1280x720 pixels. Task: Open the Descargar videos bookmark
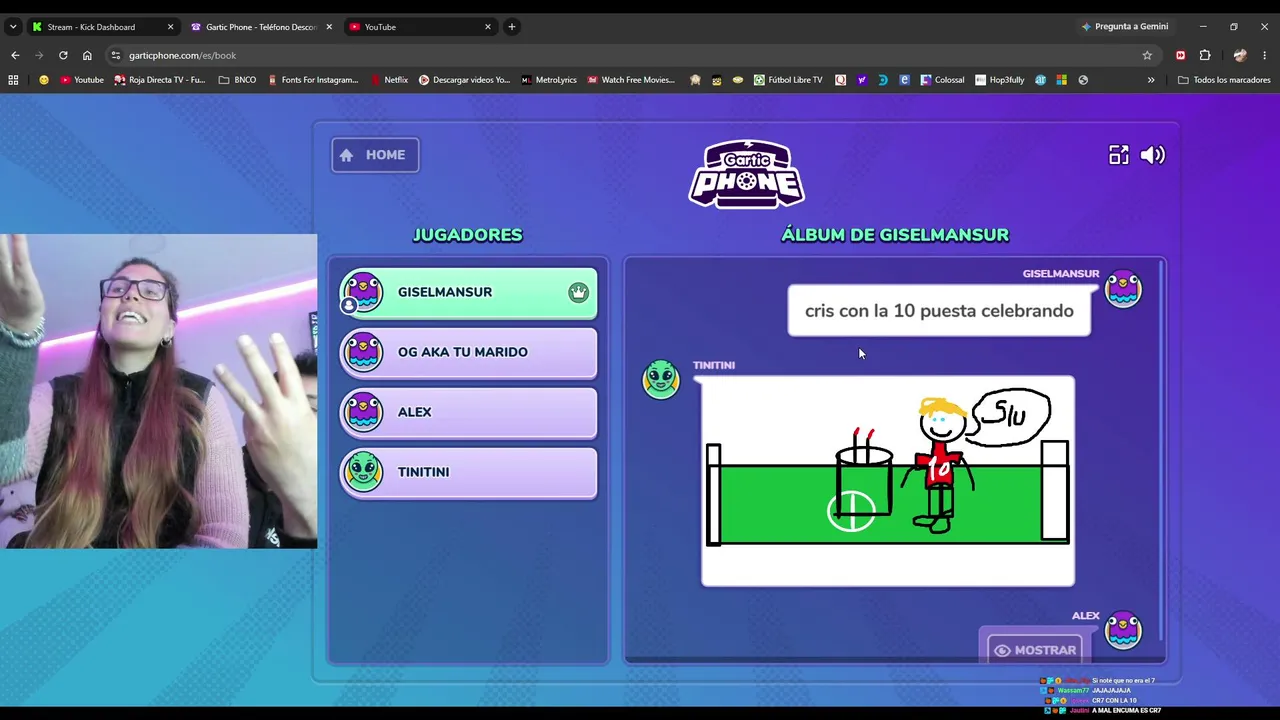point(464,80)
